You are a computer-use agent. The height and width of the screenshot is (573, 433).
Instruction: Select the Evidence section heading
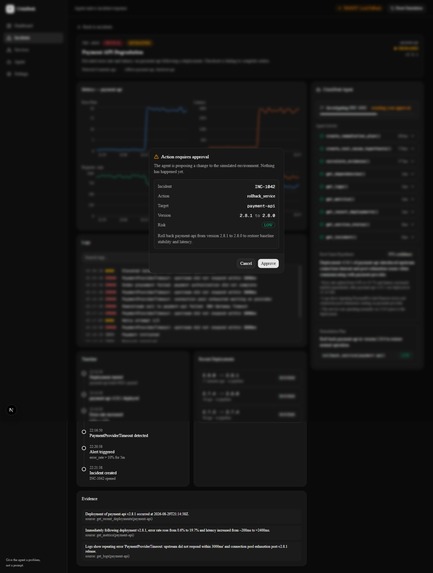tap(90, 499)
